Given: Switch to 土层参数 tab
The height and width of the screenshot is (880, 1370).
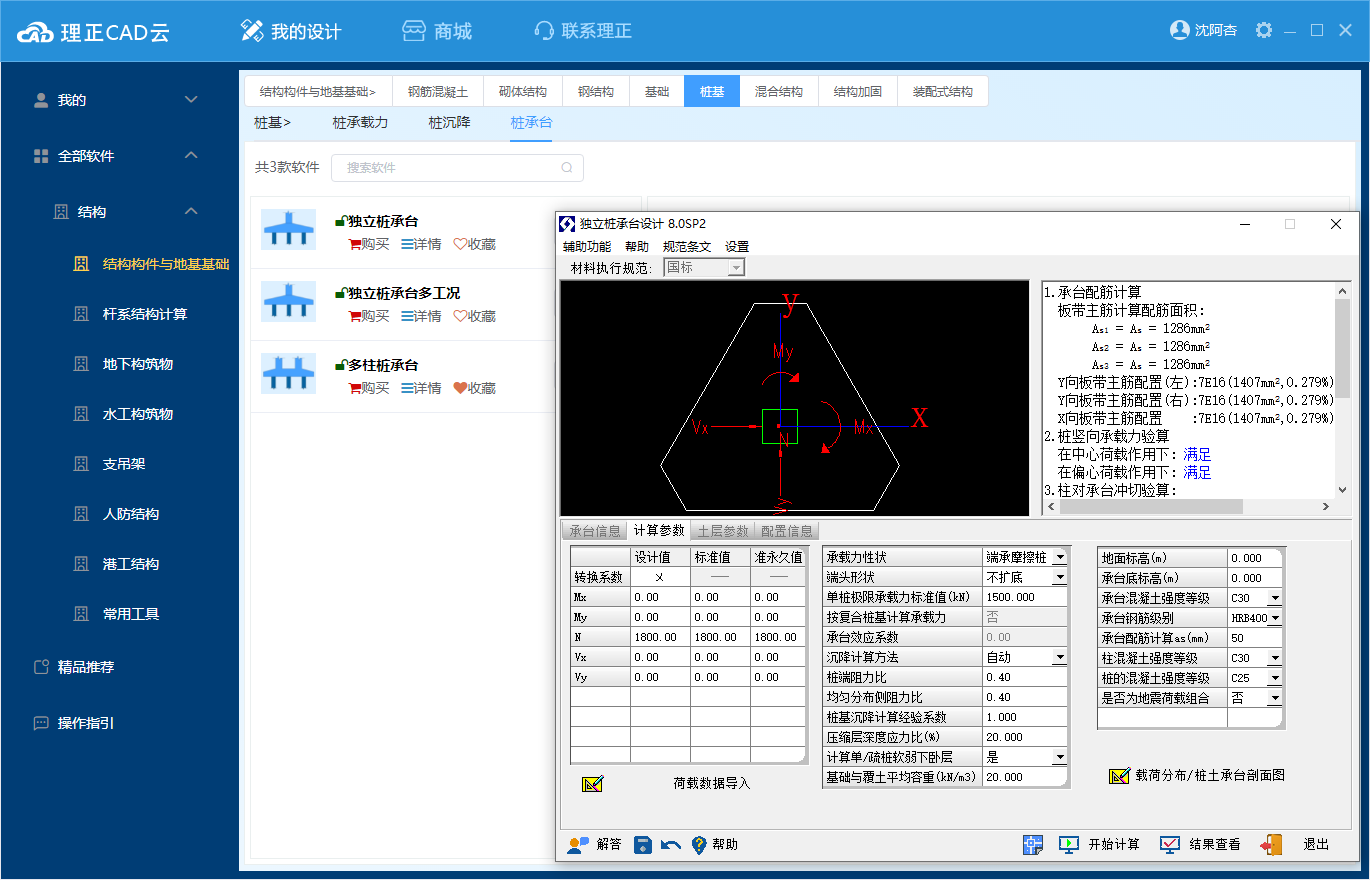Looking at the screenshot, I should click(x=723, y=531).
